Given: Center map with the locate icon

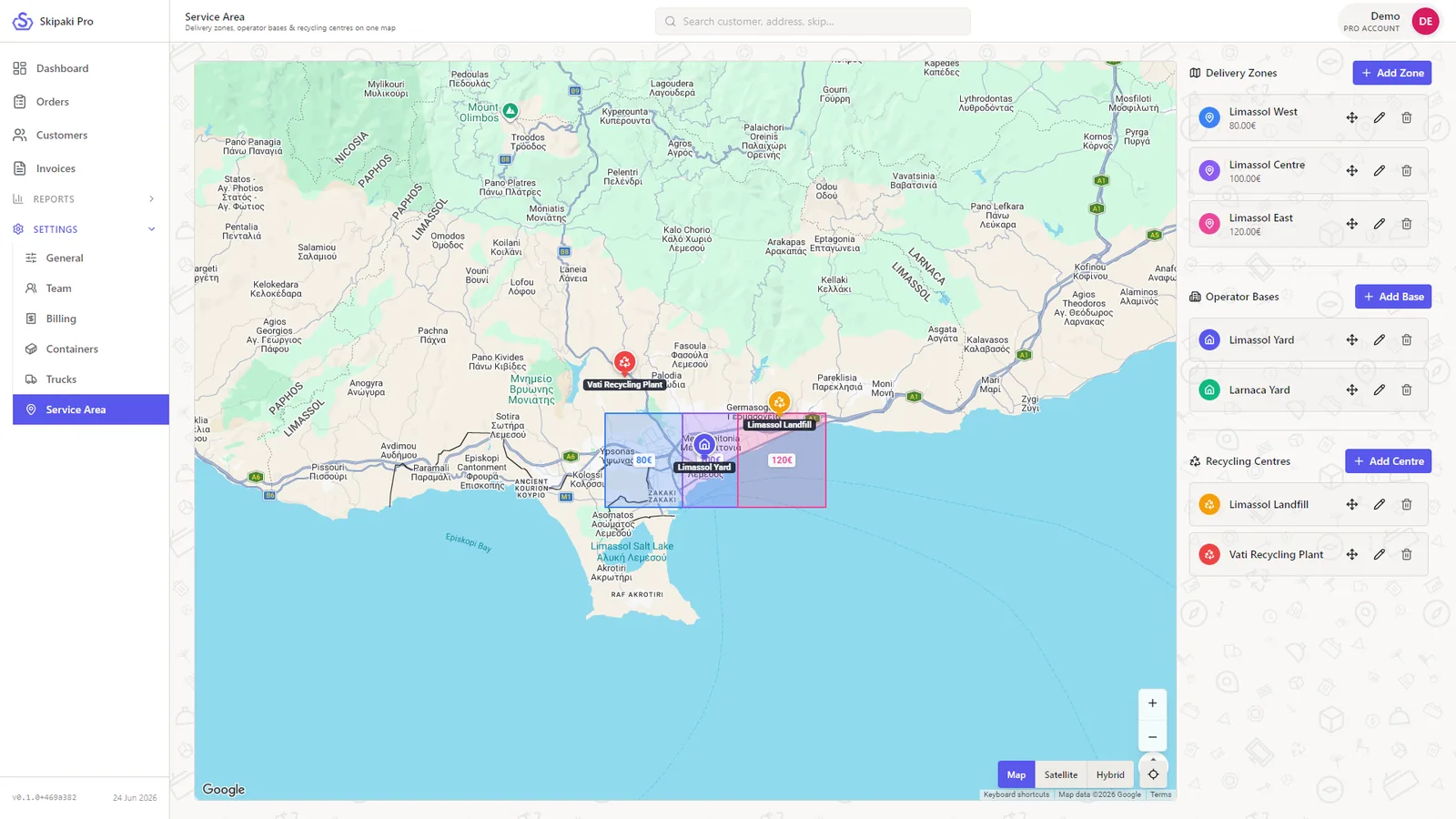Looking at the screenshot, I should click(x=1153, y=774).
